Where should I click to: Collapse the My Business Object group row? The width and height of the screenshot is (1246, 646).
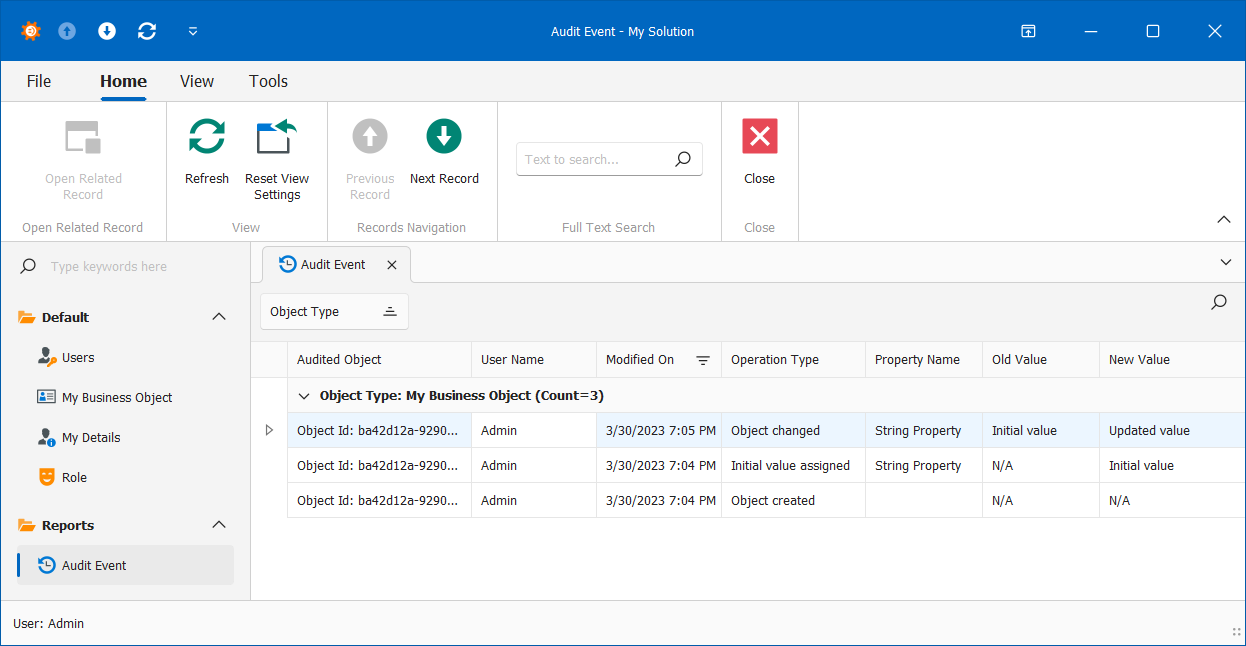pos(304,396)
